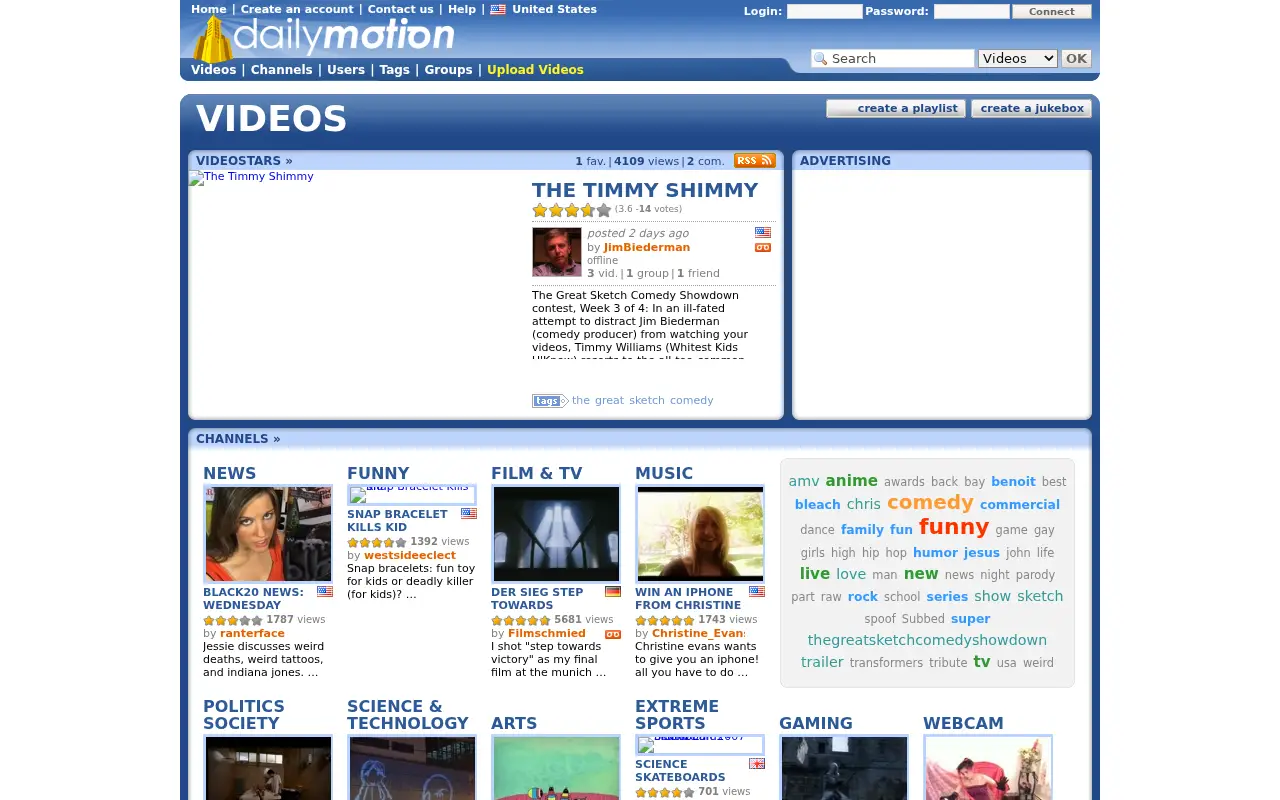
Task: Click the Connect login button
Action: (1052, 12)
